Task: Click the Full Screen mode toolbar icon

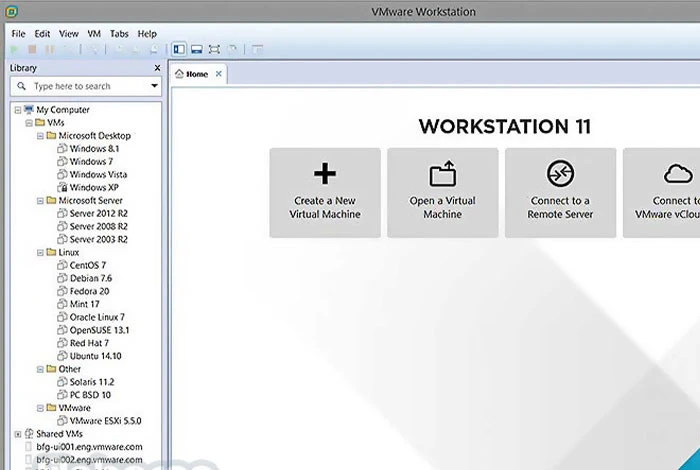Action: (214, 49)
